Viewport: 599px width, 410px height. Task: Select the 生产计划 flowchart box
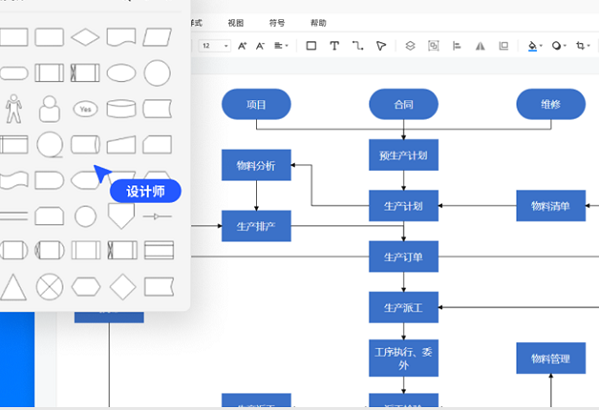403,206
